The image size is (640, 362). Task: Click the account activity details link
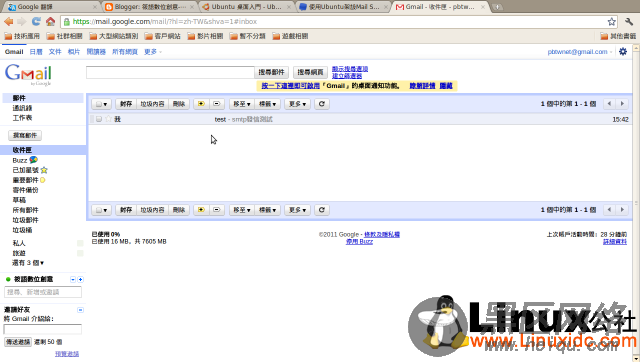pos(615,242)
